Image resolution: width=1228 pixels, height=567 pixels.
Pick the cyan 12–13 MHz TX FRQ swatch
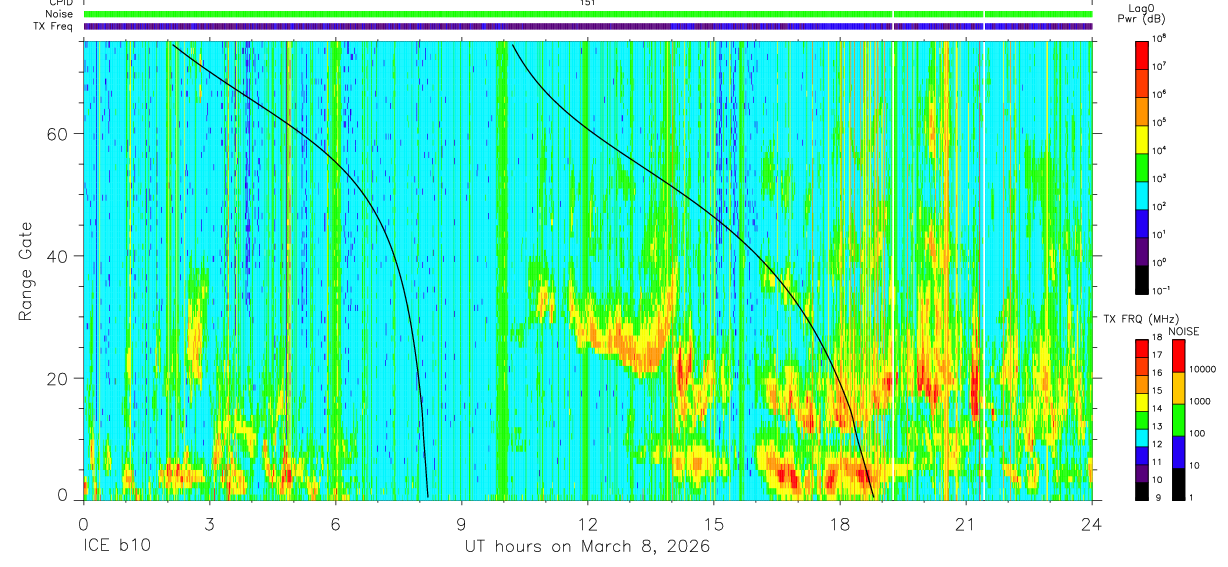1141,437
